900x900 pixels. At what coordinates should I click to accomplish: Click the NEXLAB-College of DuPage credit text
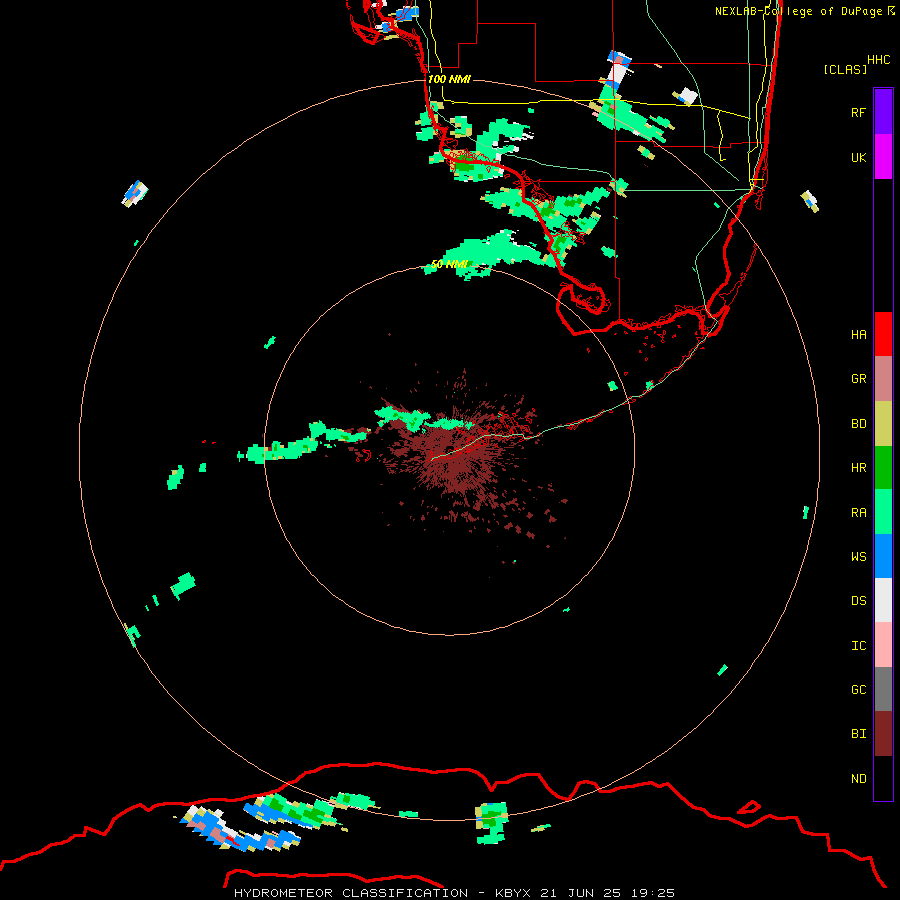[x=800, y=11]
